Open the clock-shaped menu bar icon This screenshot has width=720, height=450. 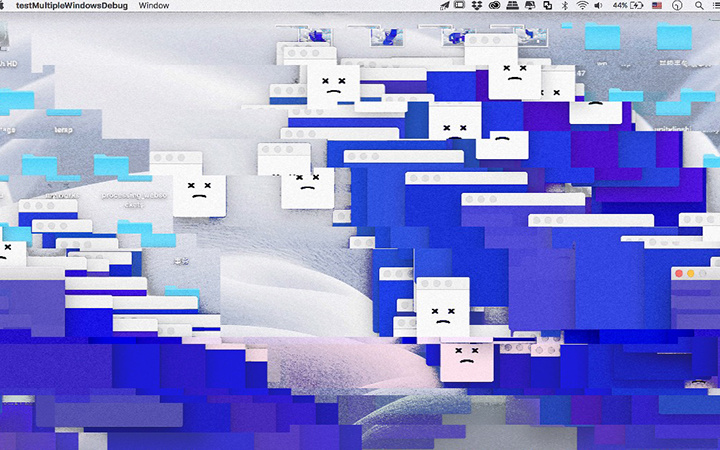point(677,5)
